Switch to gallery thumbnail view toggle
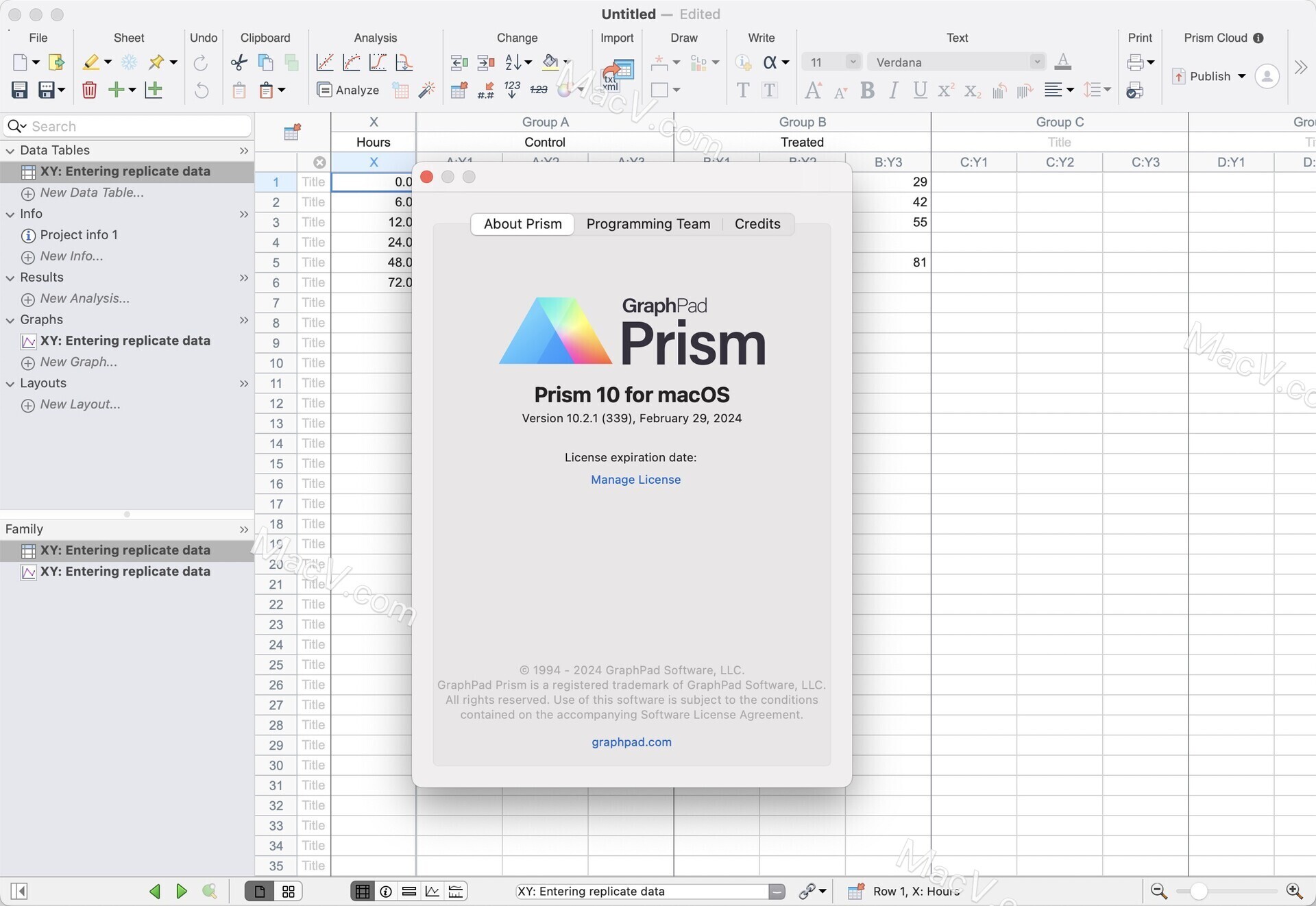This screenshot has width=1316, height=906. [x=289, y=891]
